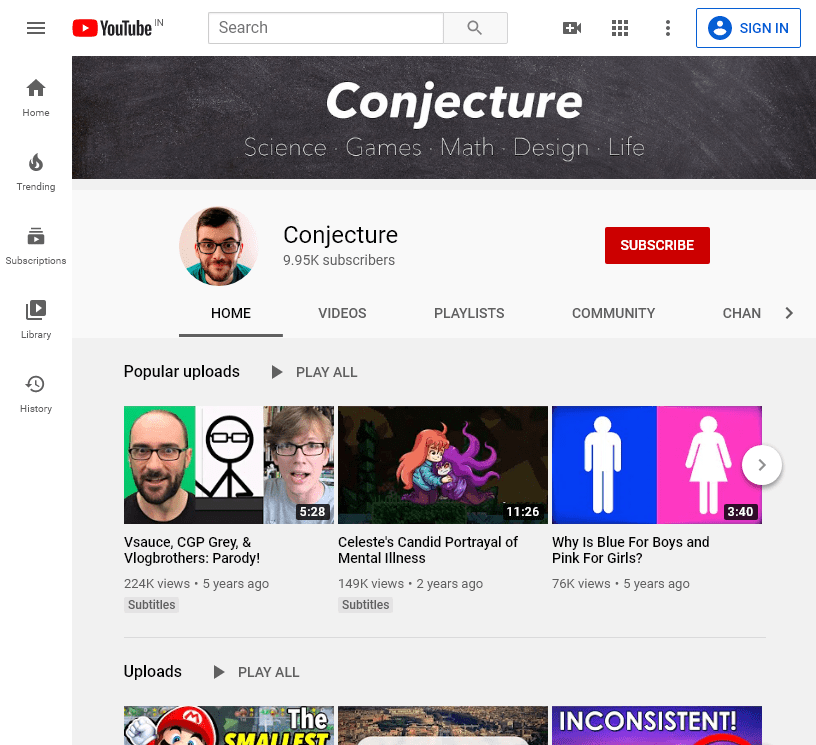This screenshot has width=816, height=745.
Task: Switch to the PLAYLISTS tab
Action: [x=469, y=313]
